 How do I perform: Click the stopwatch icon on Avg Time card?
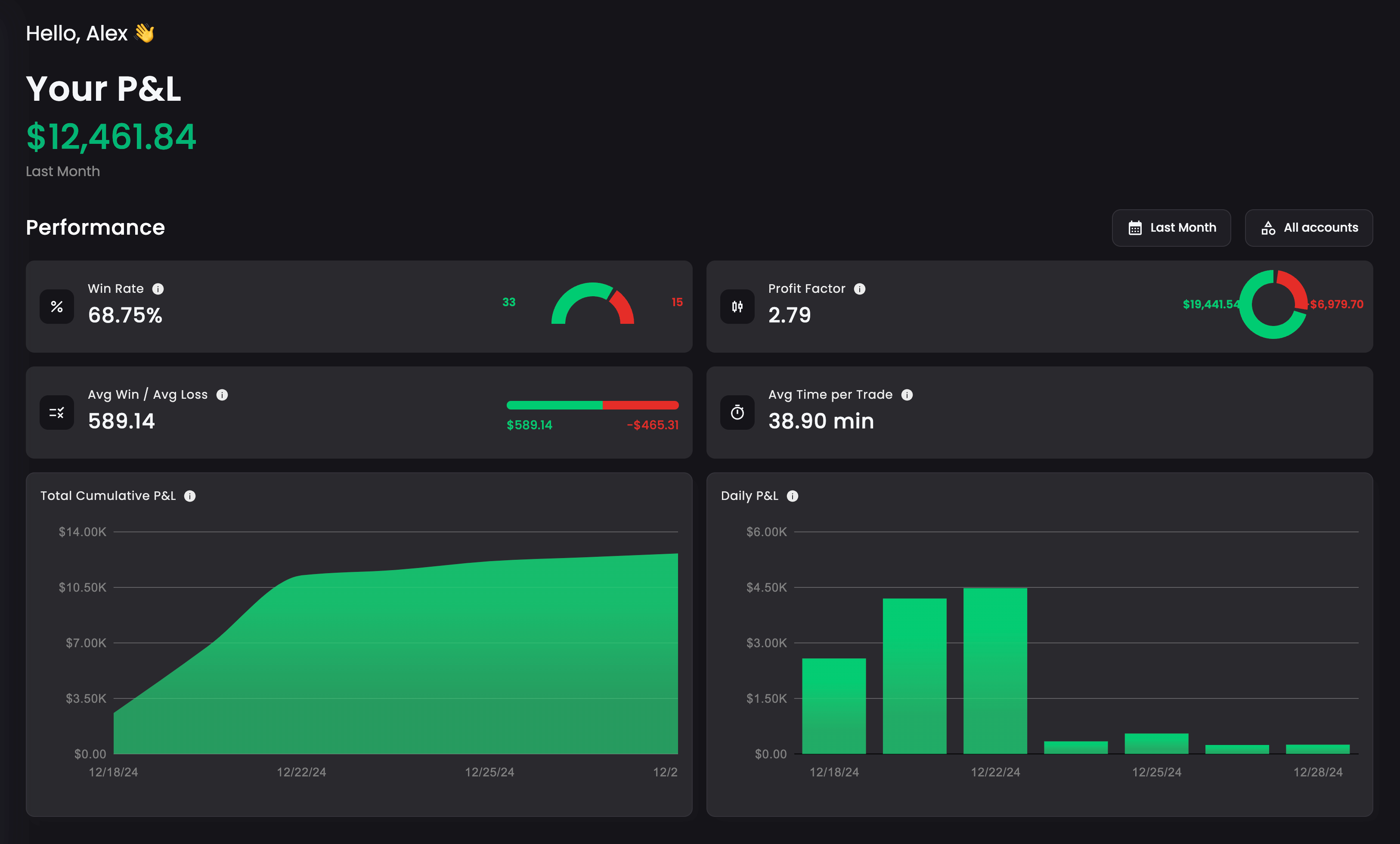pos(737,413)
